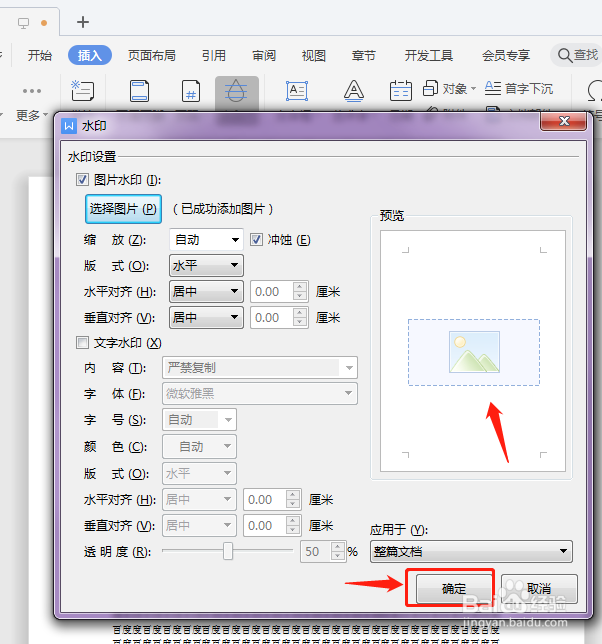Switch to the Page Layout tab
602x644 pixels.
152,55
